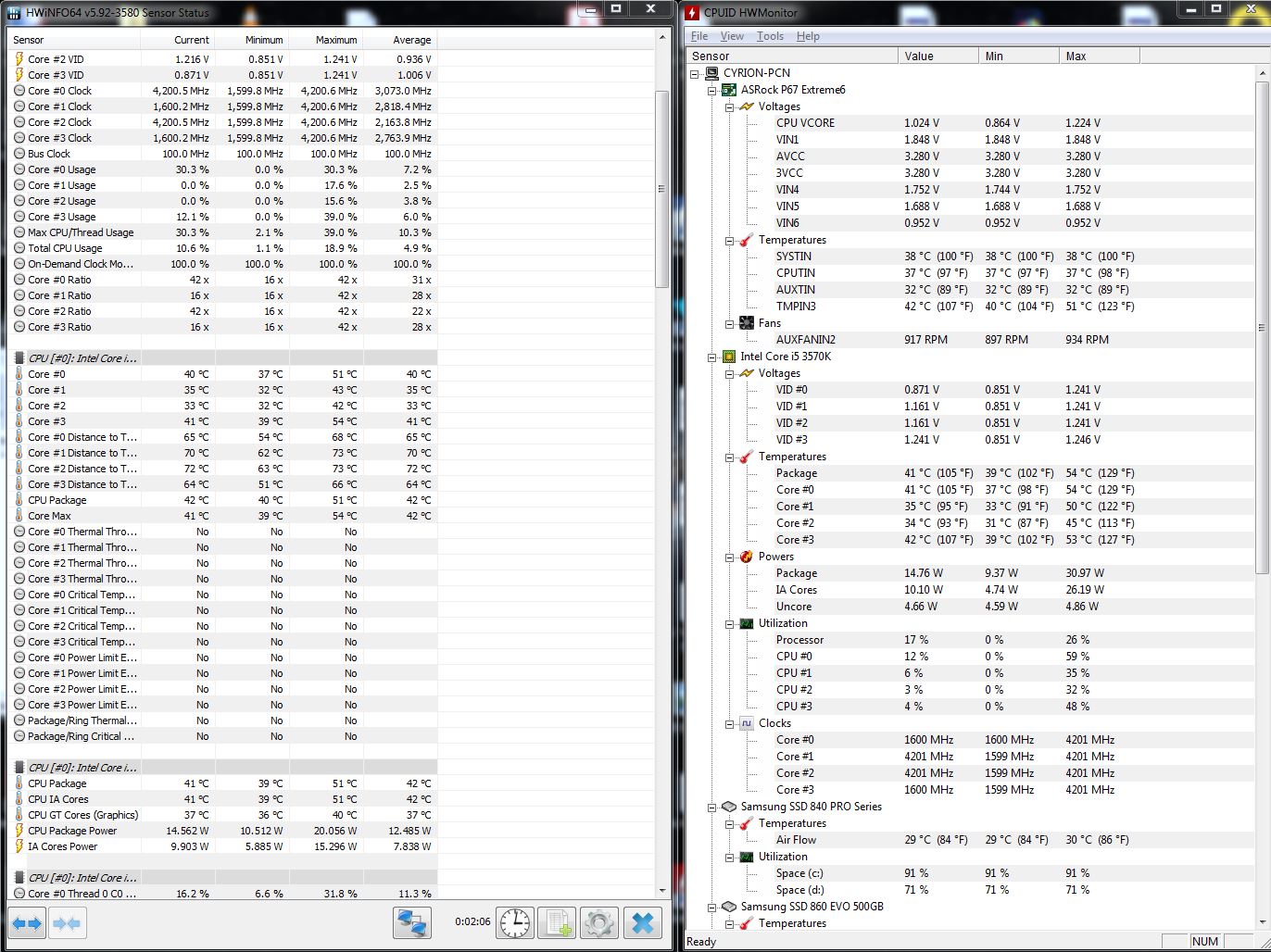The width and height of the screenshot is (1271, 952).
Task: Click the CPU icon beside Intel Core i5 3570K
Action: coord(729,357)
